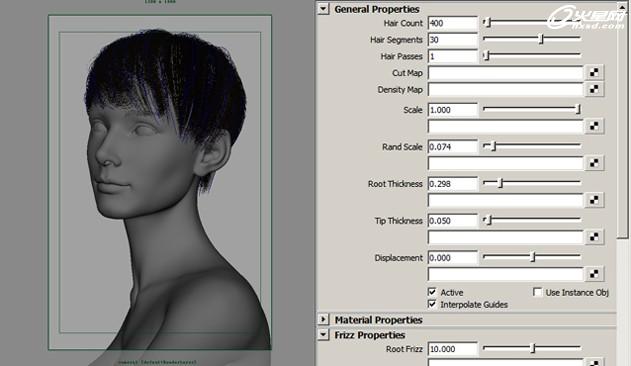
Task: Click the Tip Thickness slider
Action: click(x=532, y=220)
